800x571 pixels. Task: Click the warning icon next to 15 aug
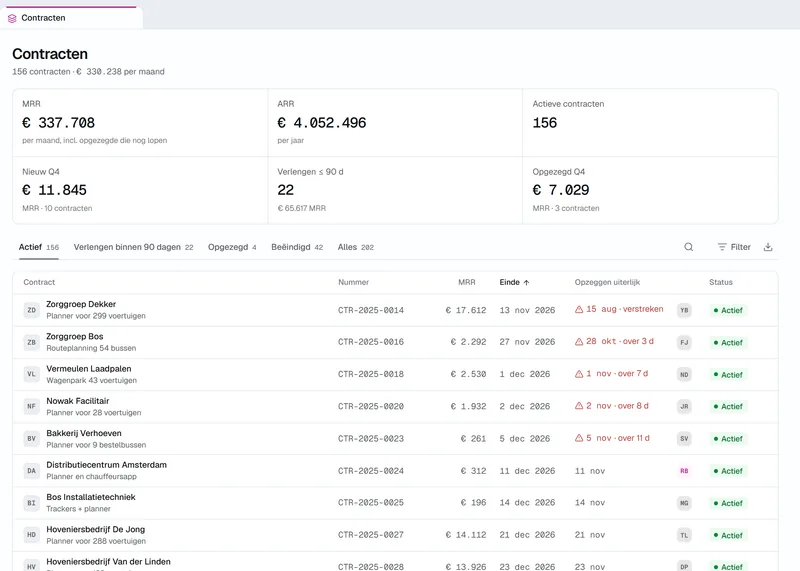pyautogui.click(x=579, y=309)
